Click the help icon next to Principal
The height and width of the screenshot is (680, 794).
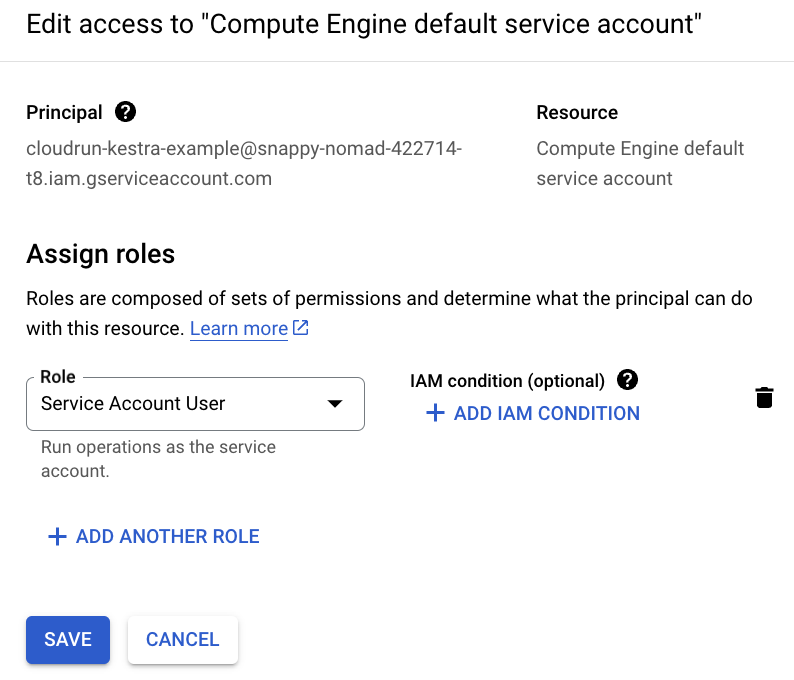click(x=126, y=112)
